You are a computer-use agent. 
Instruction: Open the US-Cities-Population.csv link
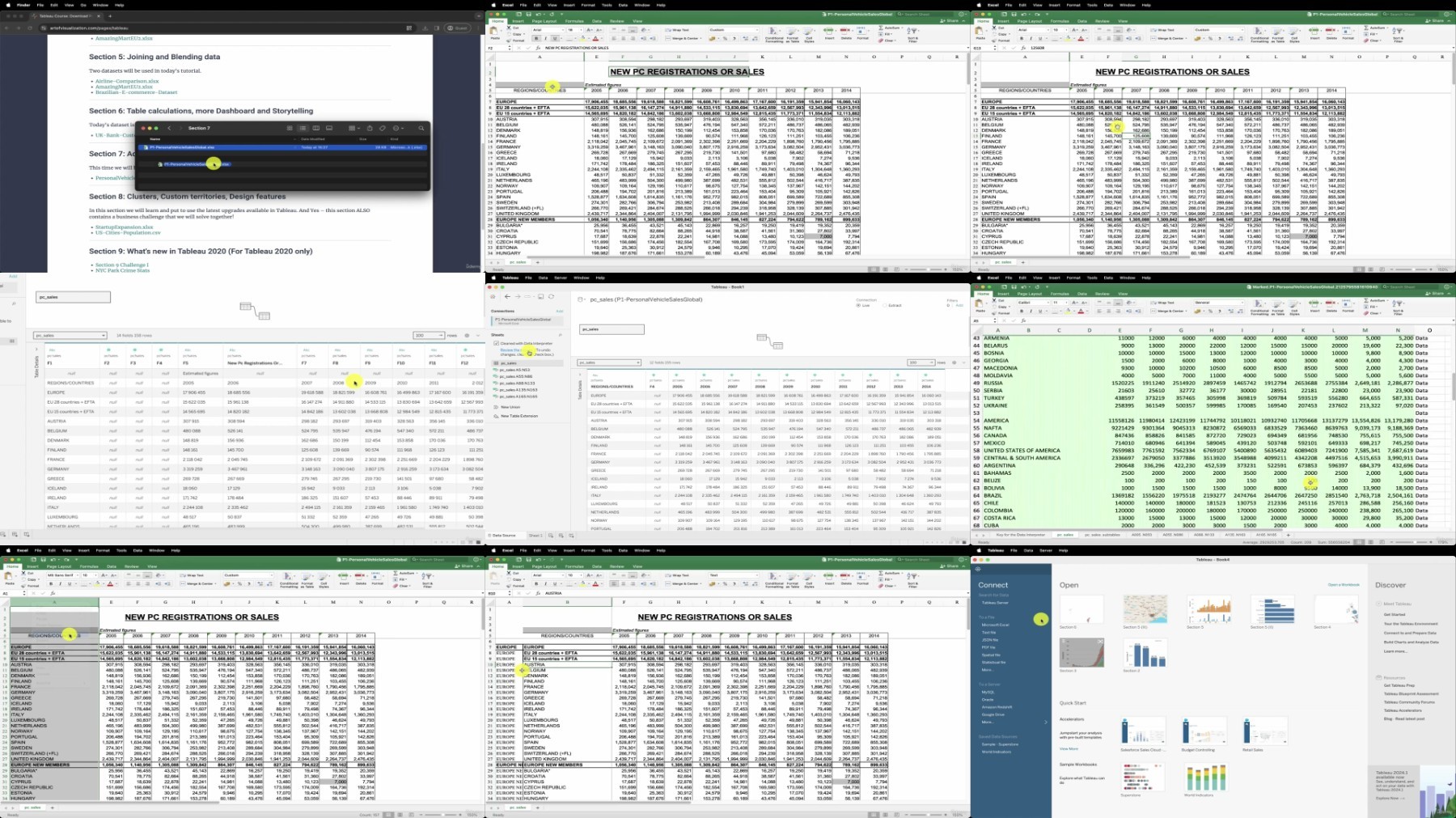point(128,233)
